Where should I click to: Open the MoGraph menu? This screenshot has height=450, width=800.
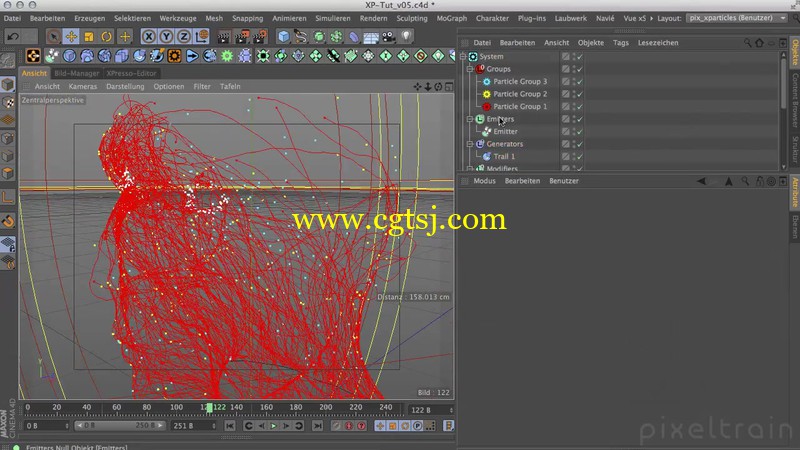click(x=452, y=18)
